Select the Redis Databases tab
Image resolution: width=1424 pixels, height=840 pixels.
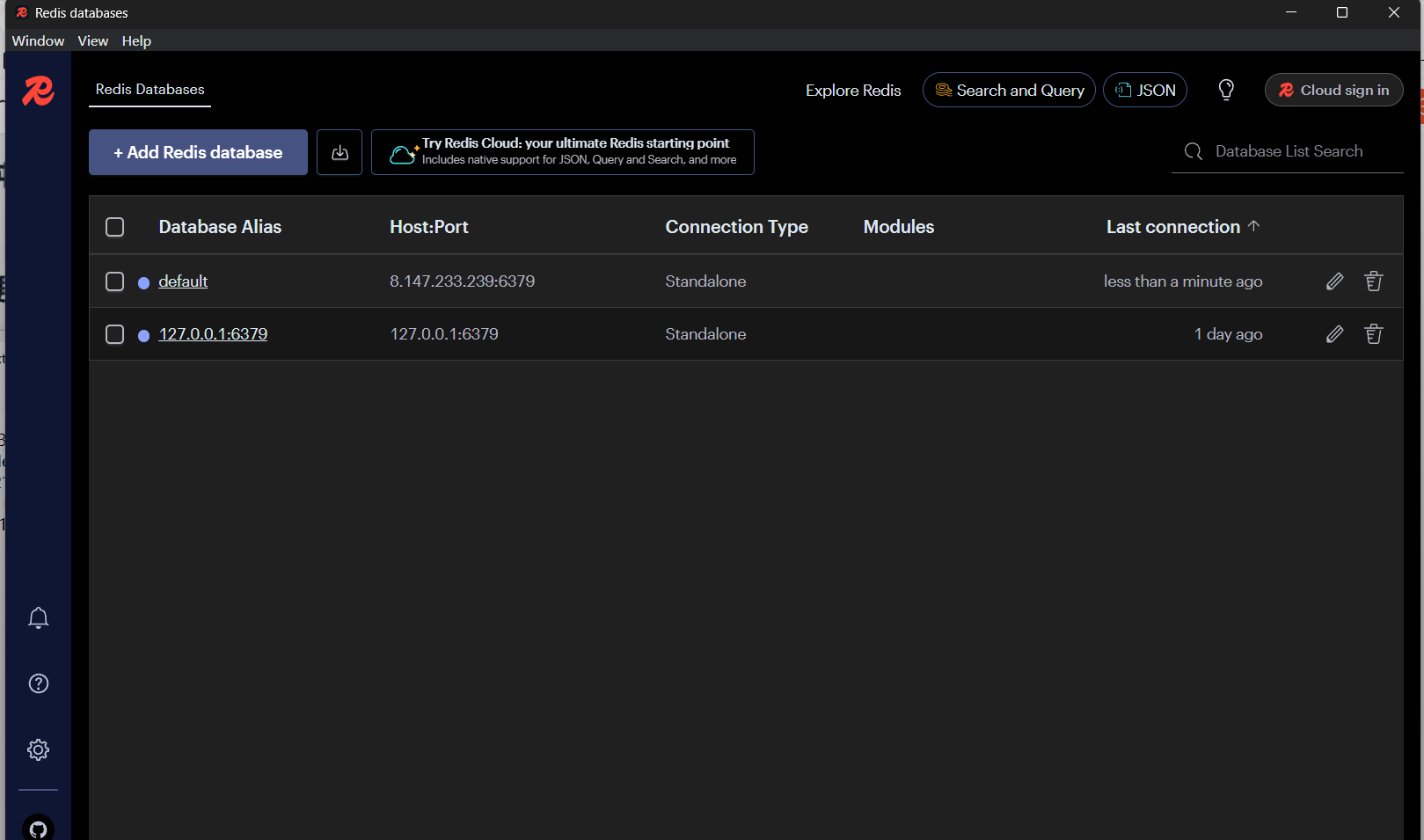(150, 90)
